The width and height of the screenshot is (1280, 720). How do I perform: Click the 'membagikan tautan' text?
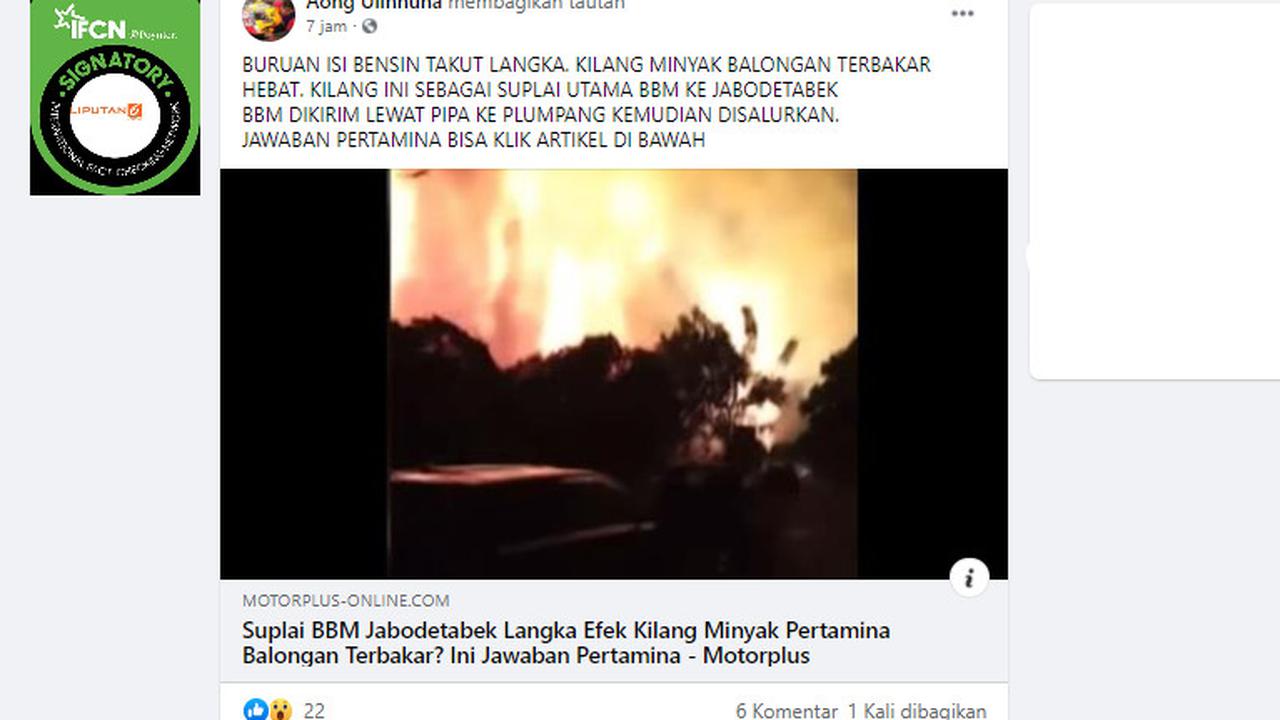point(536,5)
